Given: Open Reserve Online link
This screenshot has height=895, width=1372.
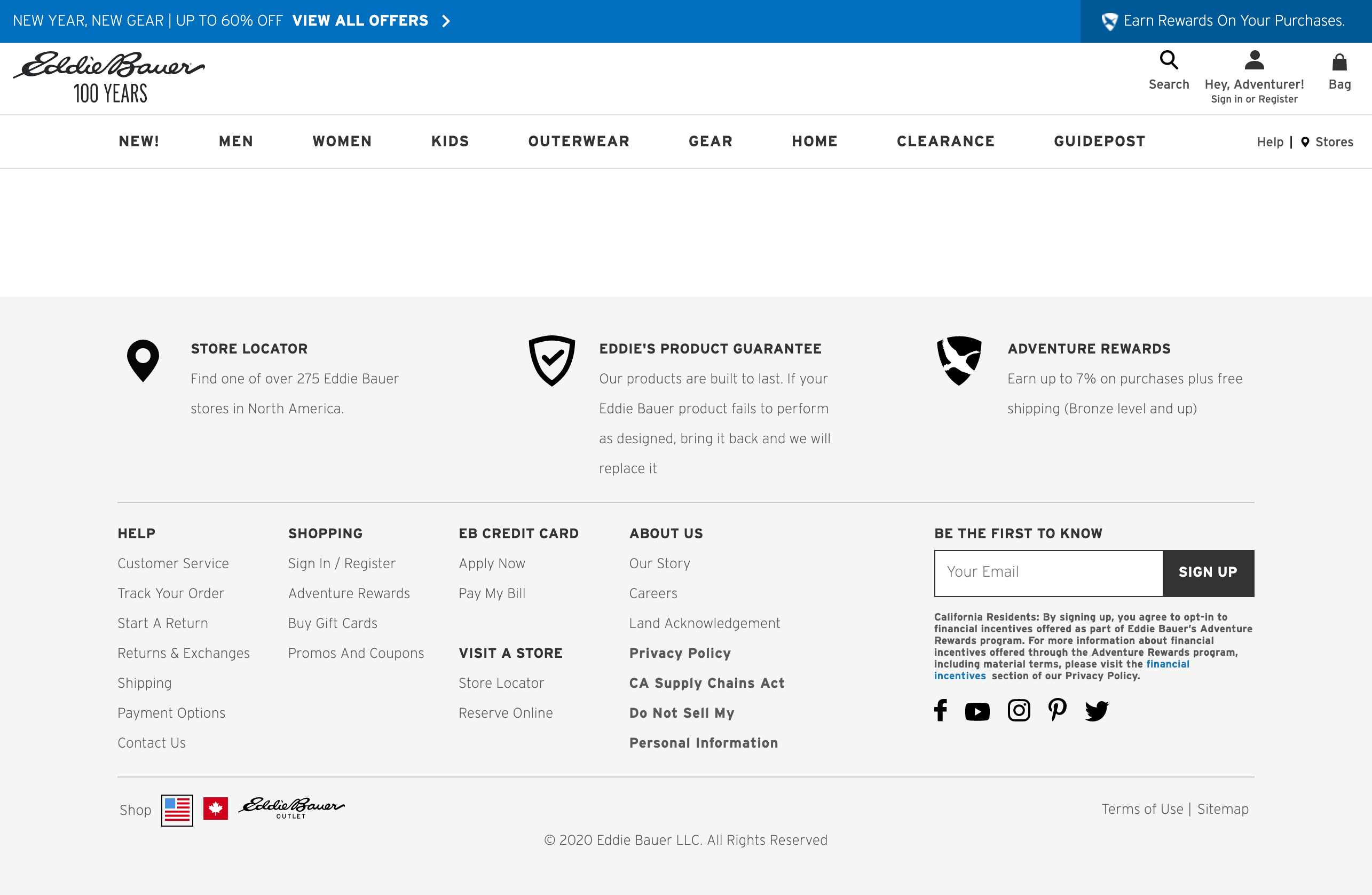Looking at the screenshot, I should click(506, 713).
